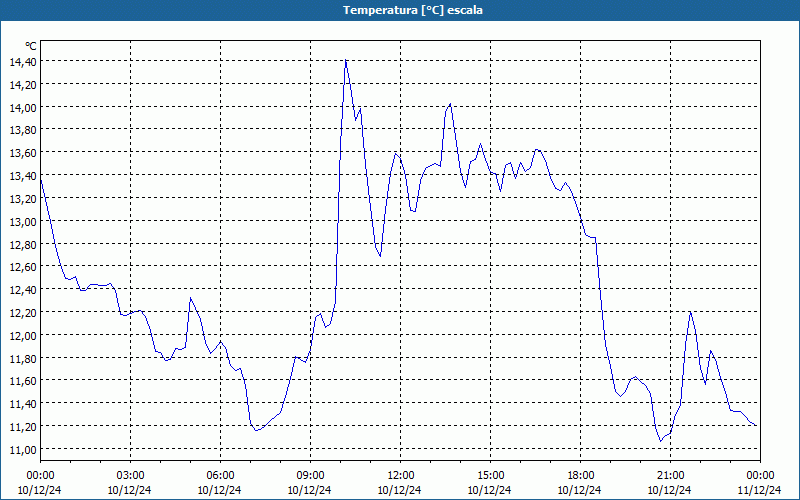Viewport: 800px width, 500px height.
Task: Click the 06:00 time axis label
Action: point(220,476)
